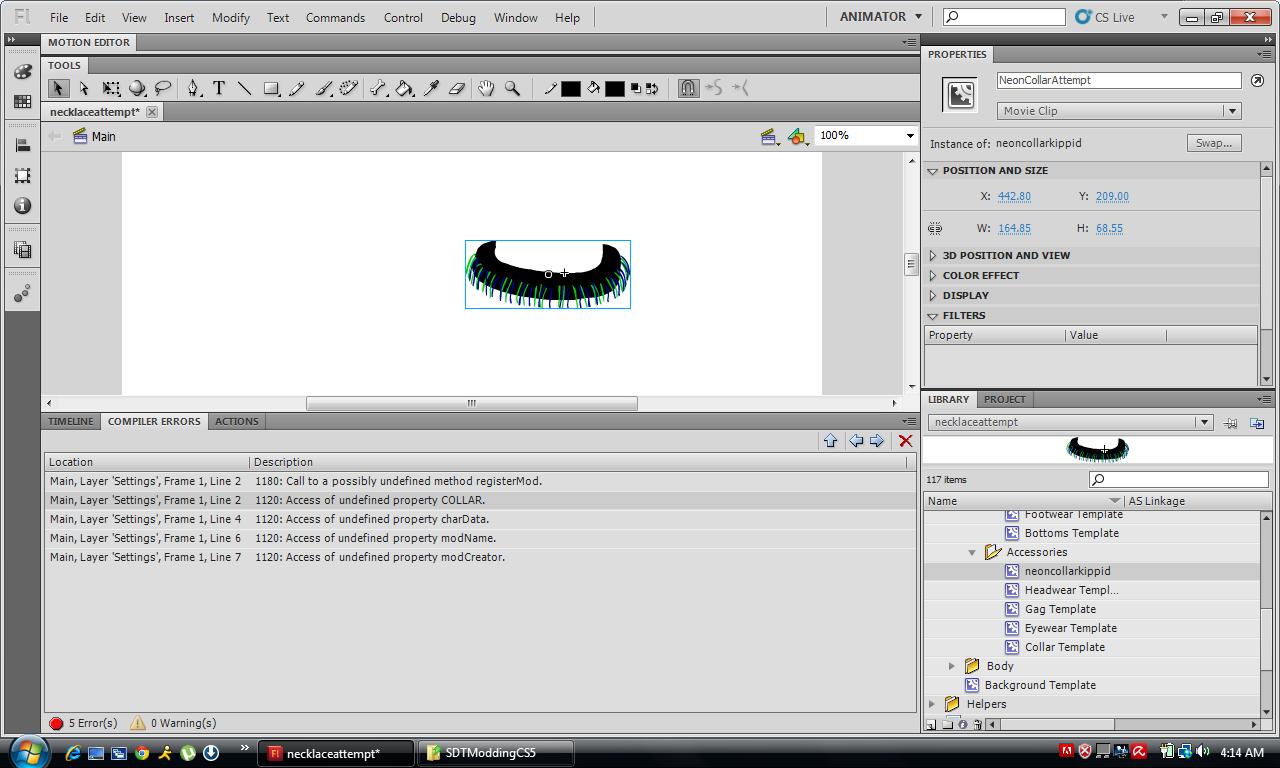
Task: Switch to the Actions tab
Action: [x=237, y=421]
